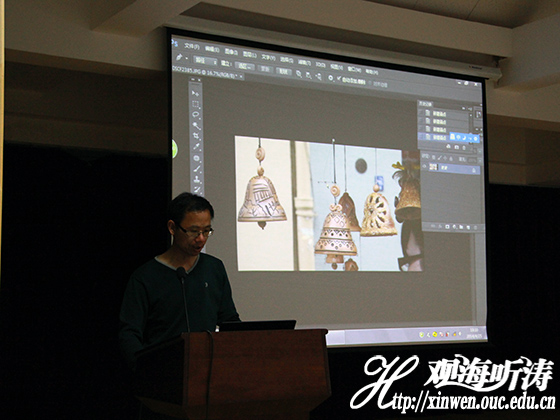
Task: Open the pen mode dropdown in options bar
Action: point(205,61)
